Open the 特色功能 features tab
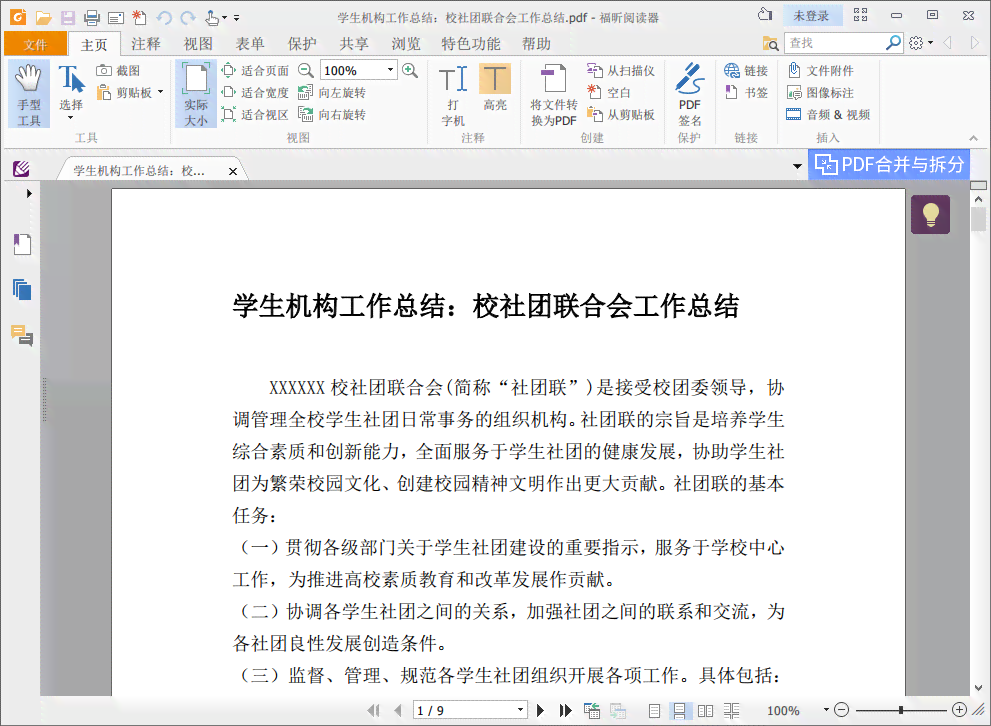Viewport: 991px width, 726px height. click(x=471, y=44)
